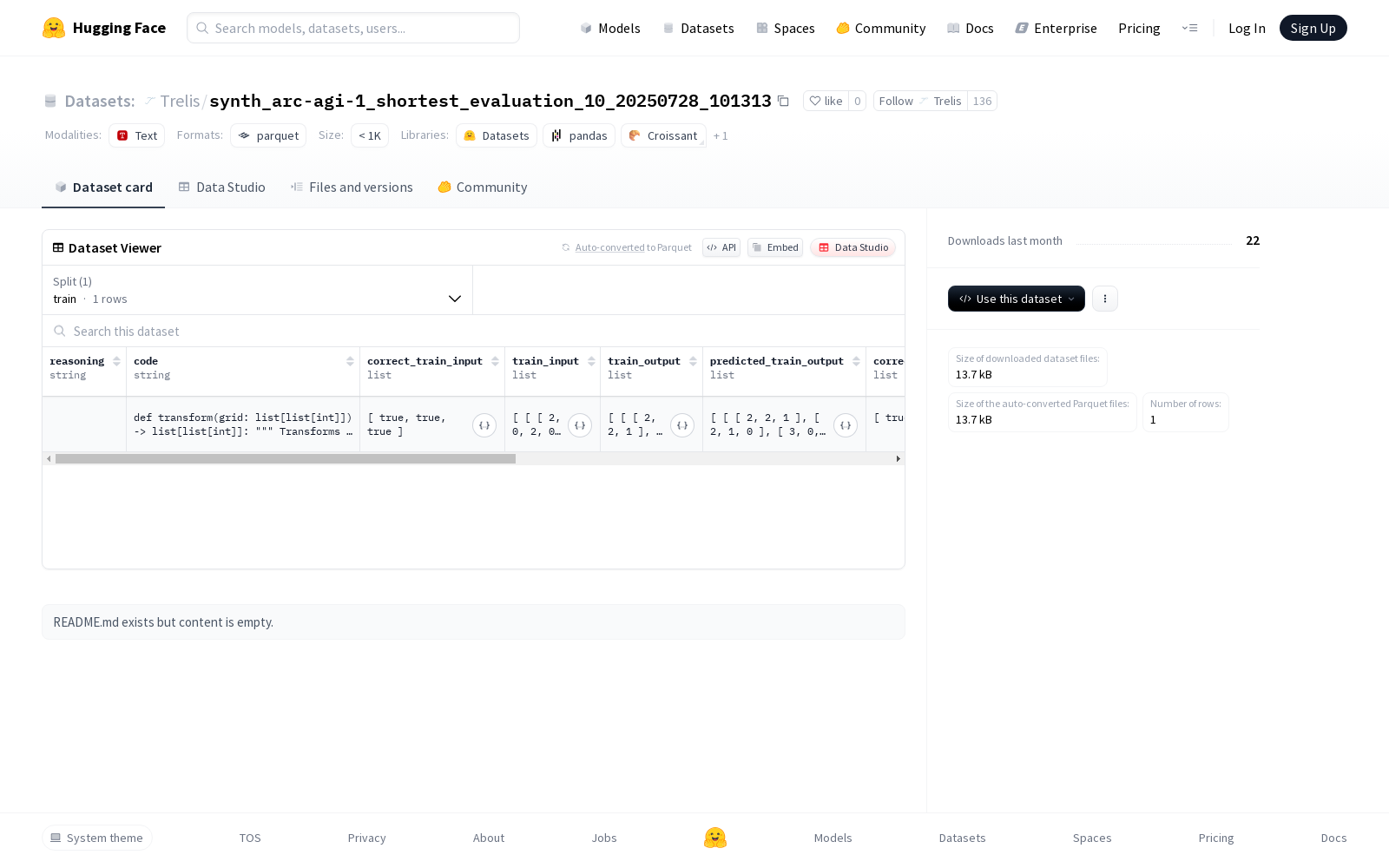Copy dataset name with the copy icon
Screen dimensions: 1389x868
783,101
